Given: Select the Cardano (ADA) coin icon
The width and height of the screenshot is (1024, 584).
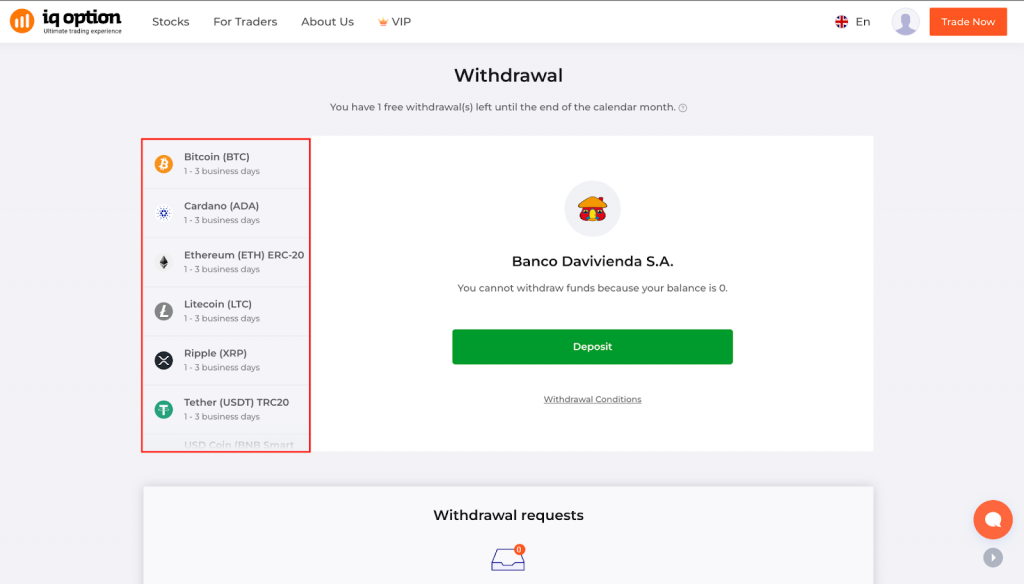Looking at the screenshot, I should click(x=164, y=213).
